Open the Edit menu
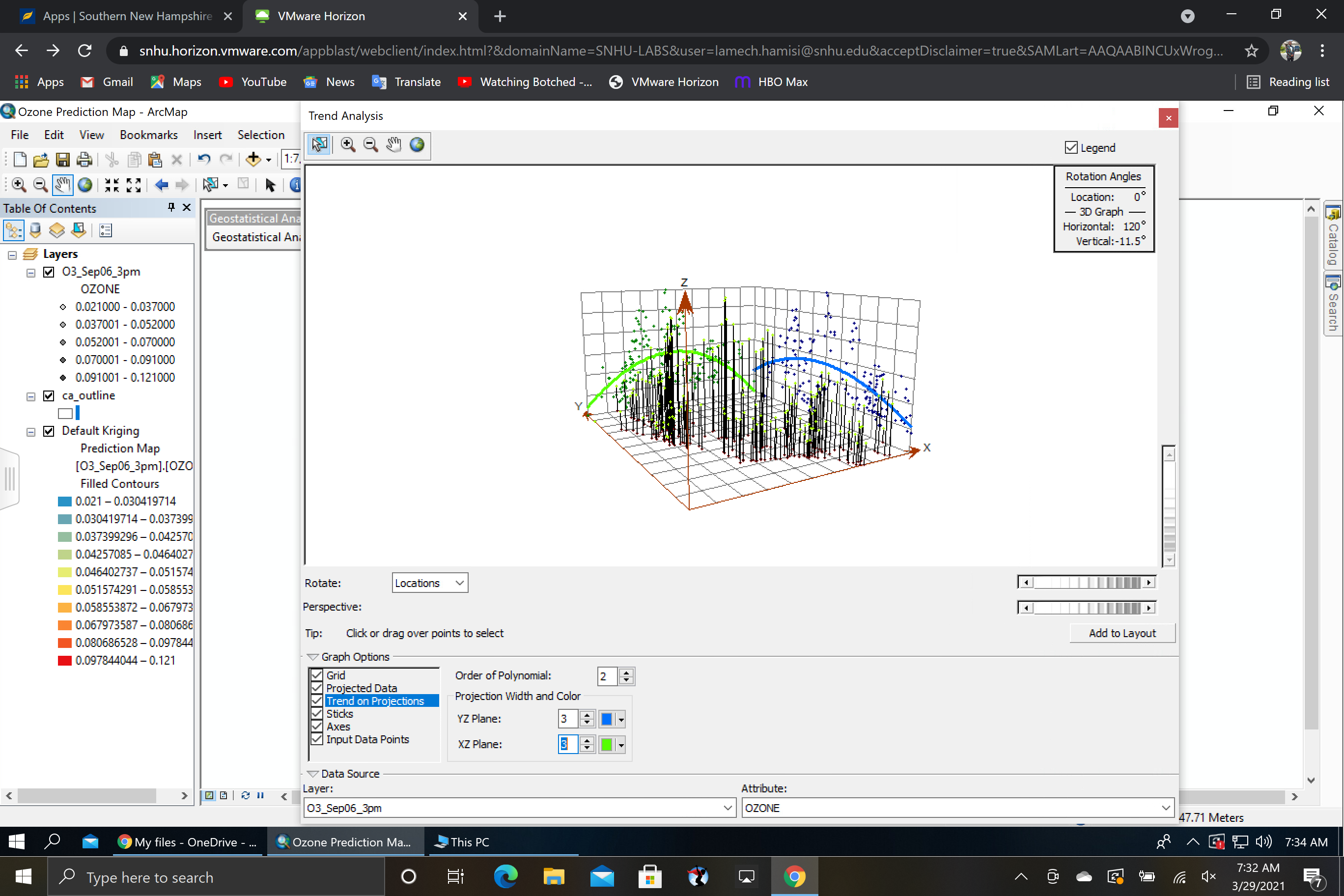1344x896 pixels. pyautogui.click(x=54, y=135)
